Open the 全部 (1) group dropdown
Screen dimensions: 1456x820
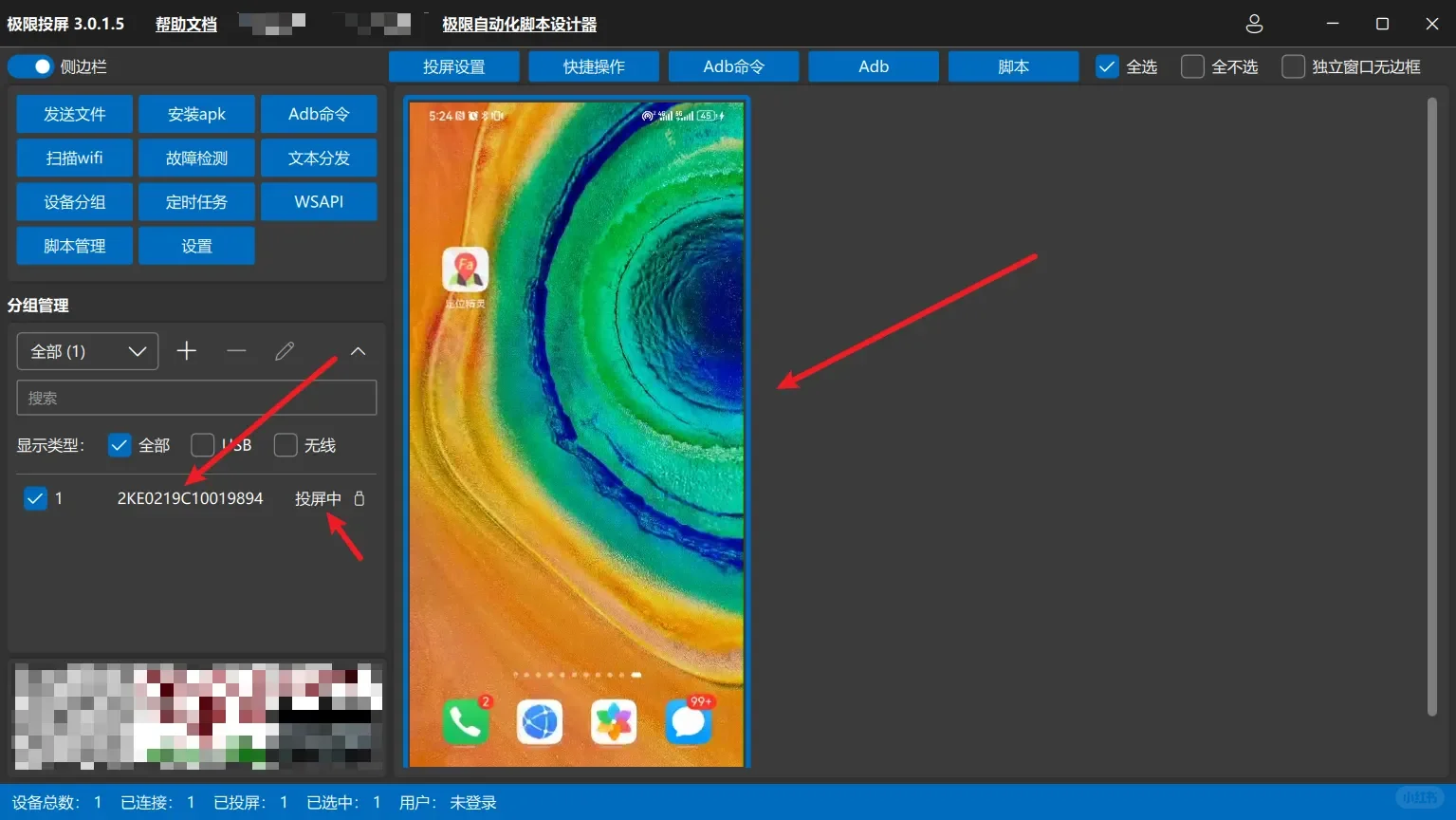click(87, 351)
